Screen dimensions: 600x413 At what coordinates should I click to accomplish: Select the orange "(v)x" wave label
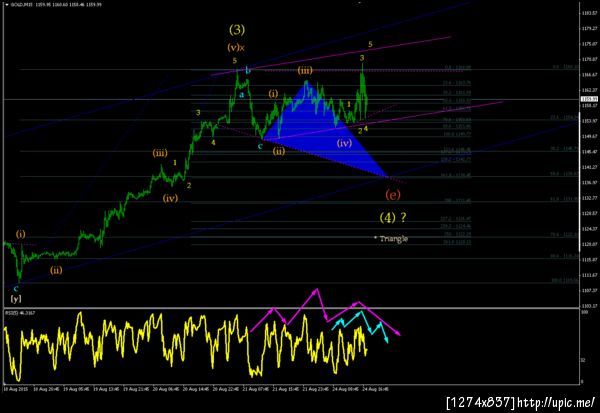pyautogui.click(x=236, y=47)
